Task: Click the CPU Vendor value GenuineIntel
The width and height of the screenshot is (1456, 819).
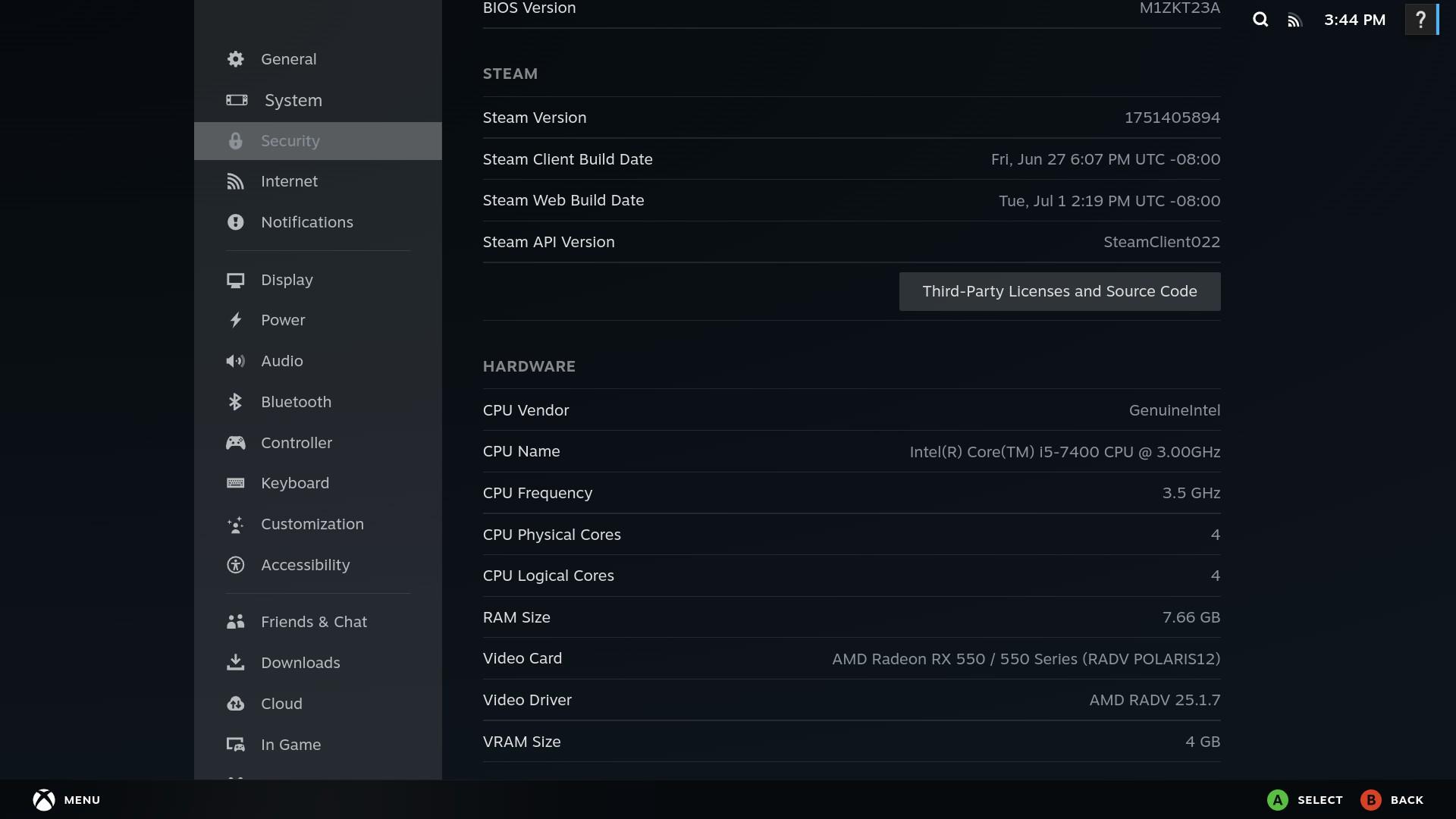Action: [x=1175, y=410]
